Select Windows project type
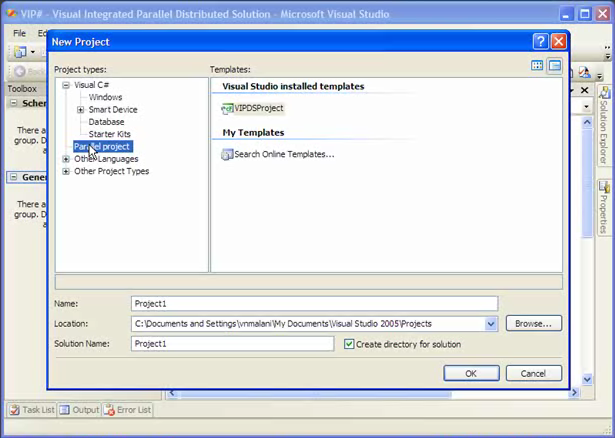Screen dimensions: 615x438 [105, 97]
